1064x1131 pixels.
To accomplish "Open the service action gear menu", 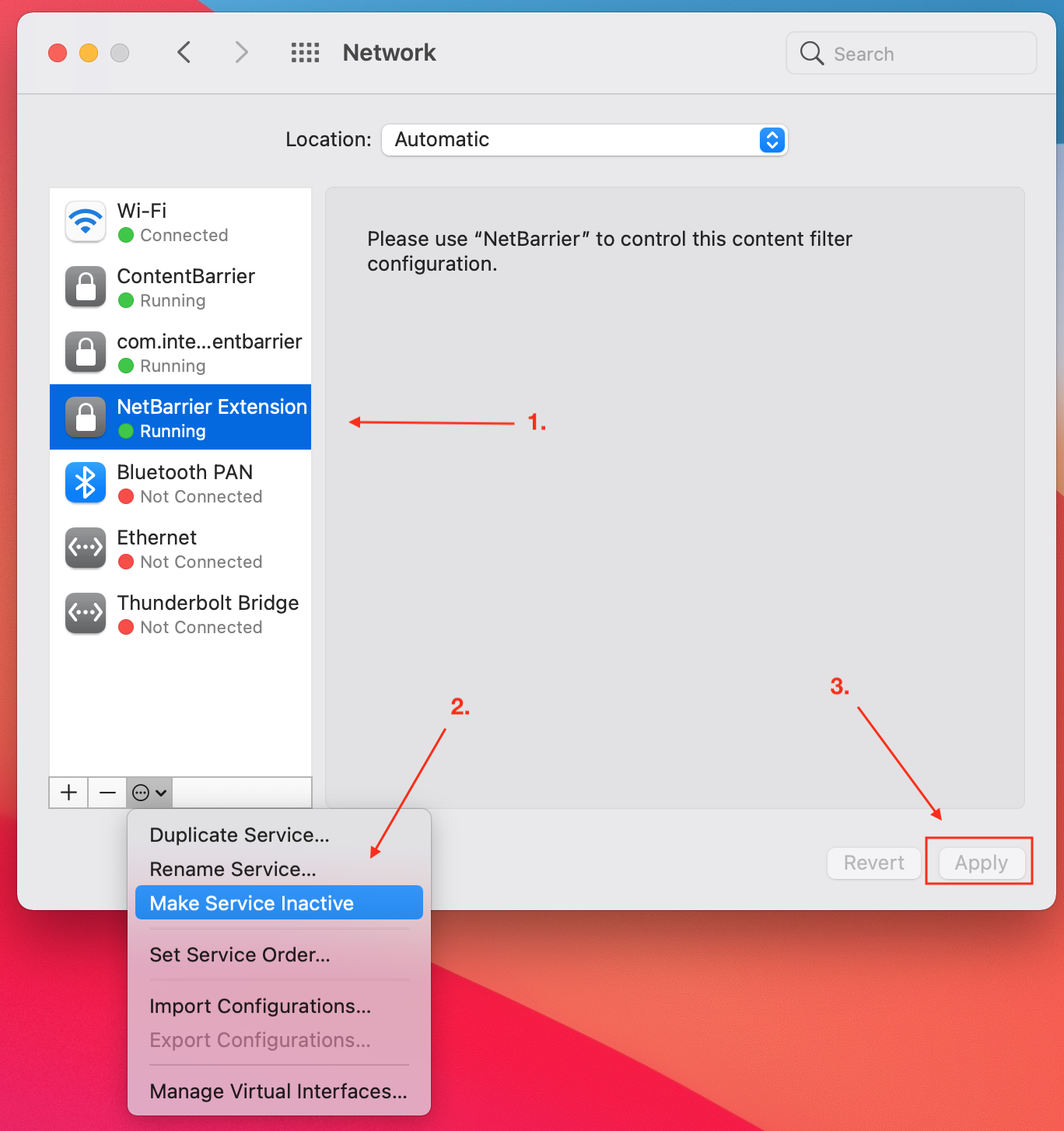I will (149, 793).
